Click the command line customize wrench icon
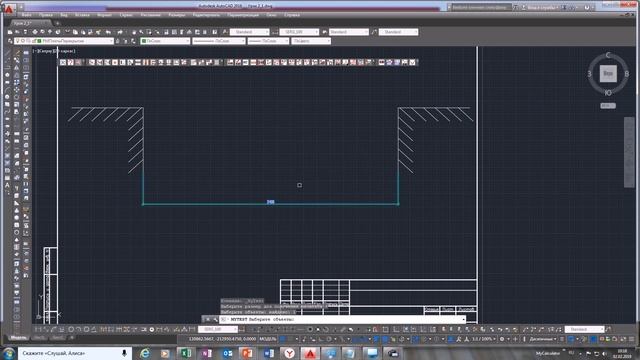The height and width of the screenshot is (360, 640). coord(215,319)
